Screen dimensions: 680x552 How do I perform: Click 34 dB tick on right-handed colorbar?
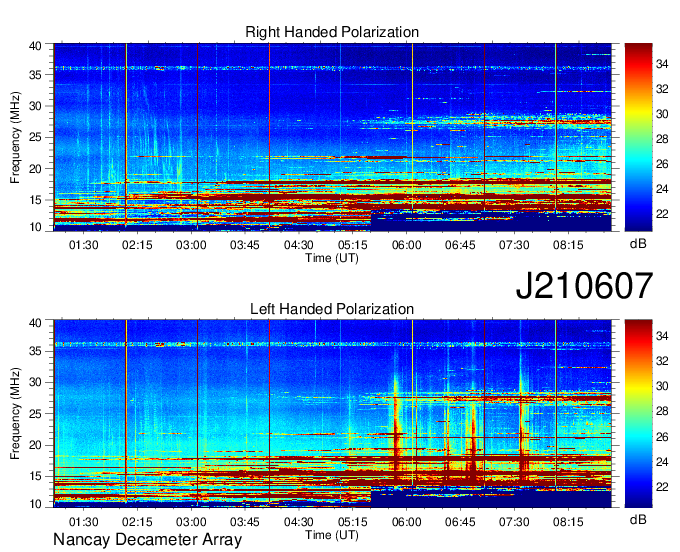(662, 64)
